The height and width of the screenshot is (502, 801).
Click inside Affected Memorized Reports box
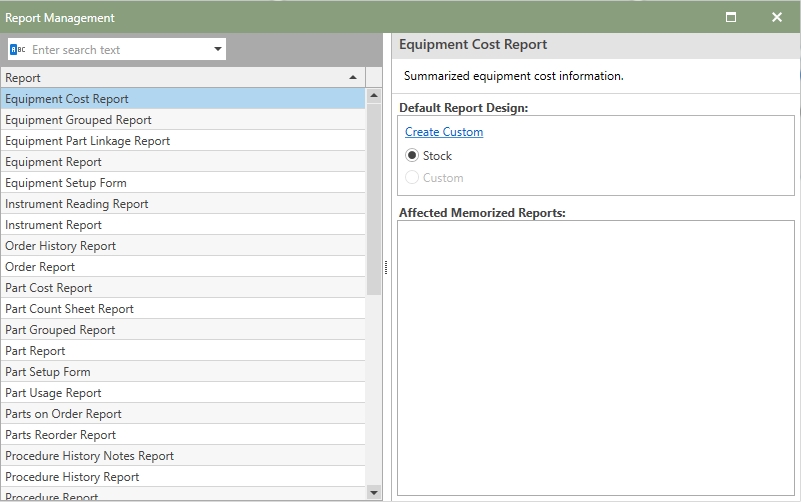[x=594, y=357]
